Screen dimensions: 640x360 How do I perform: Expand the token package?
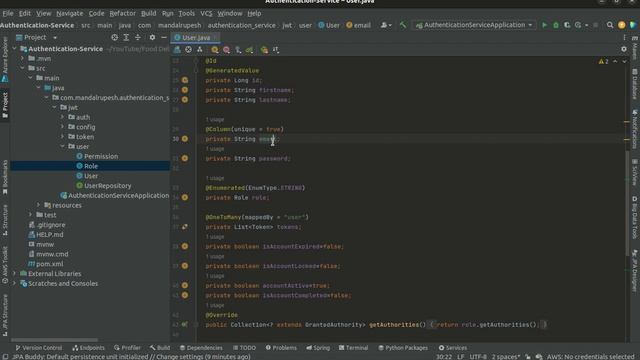click(62, 137)
